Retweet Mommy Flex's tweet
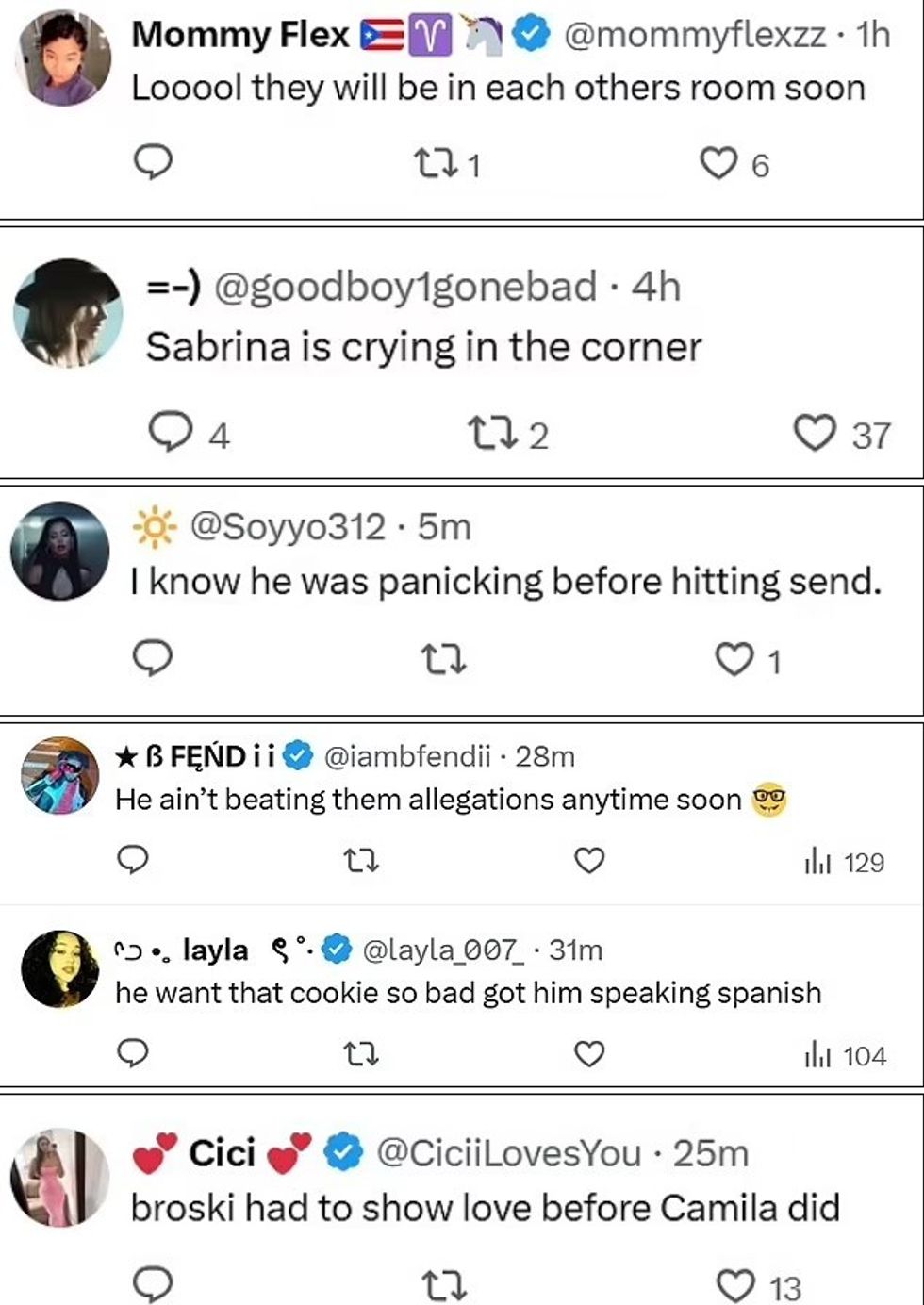 tap(437, 165)
